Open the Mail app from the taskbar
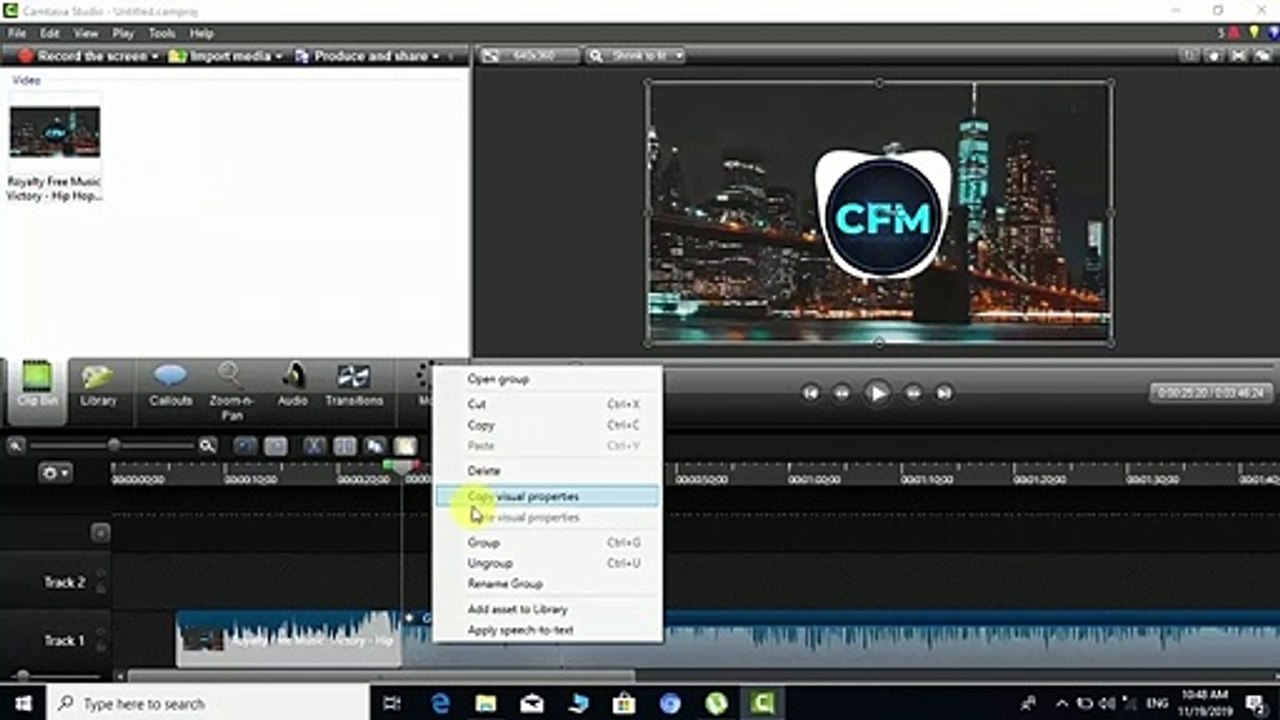The image size is (1280, 720). pyautogui.click(x=532, y=703)
